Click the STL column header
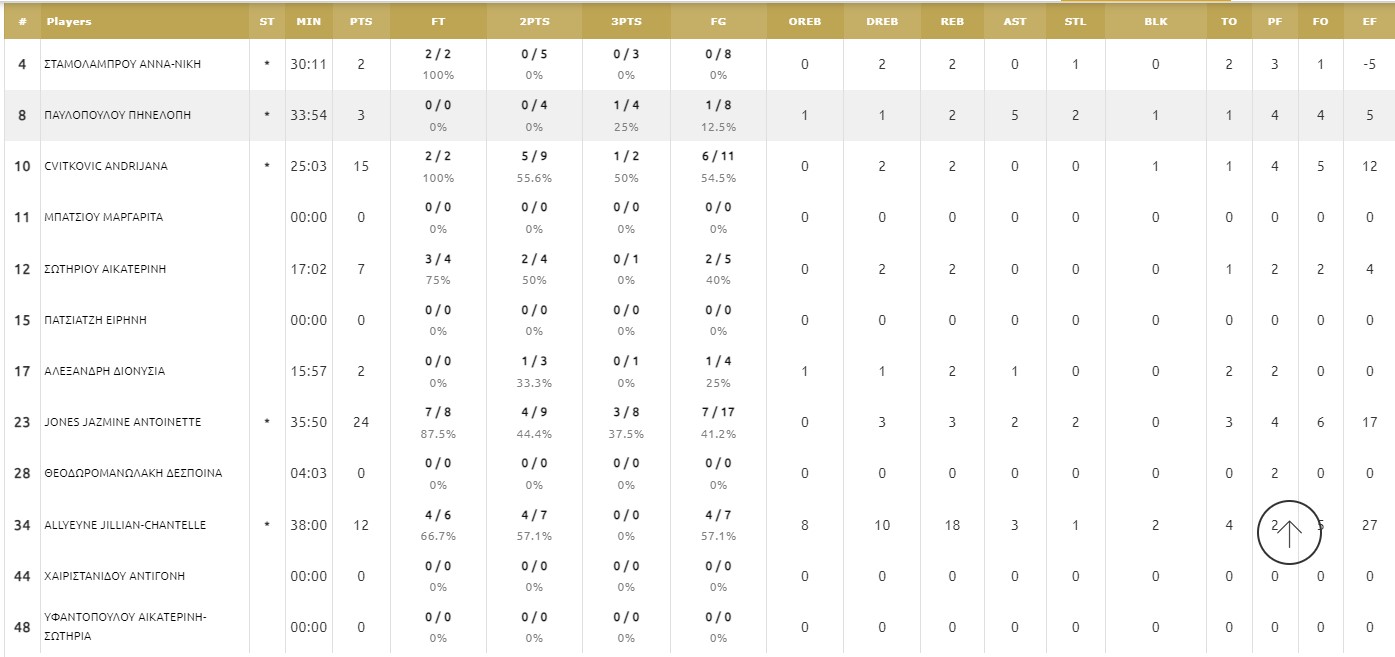1395x657 pixels. [1075, 21]
